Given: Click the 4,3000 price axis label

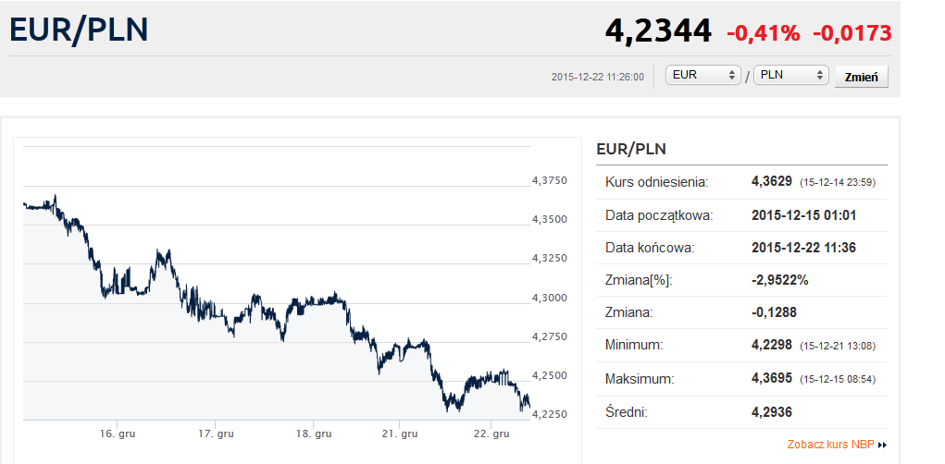Looking at the screenshot, I should pos(549,298).
